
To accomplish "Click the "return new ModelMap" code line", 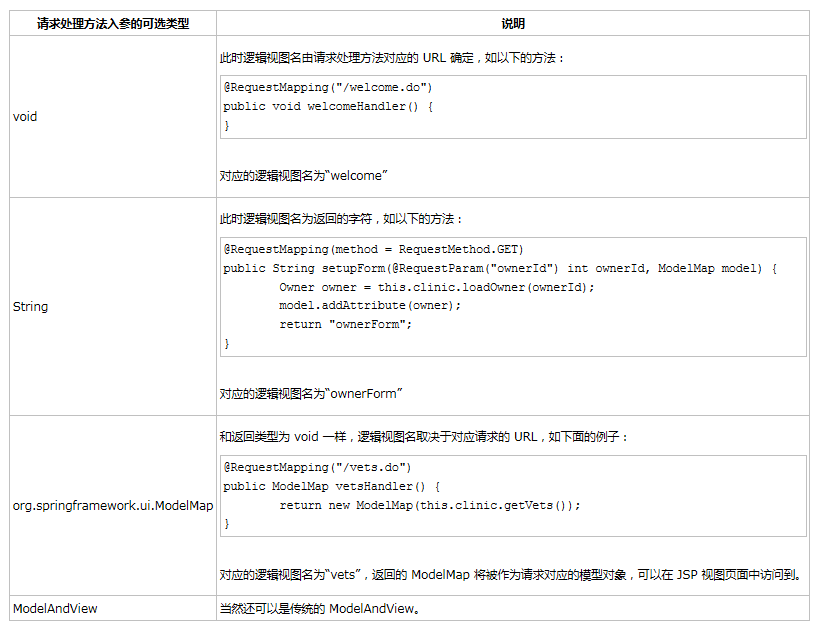I will pos(429,505).
